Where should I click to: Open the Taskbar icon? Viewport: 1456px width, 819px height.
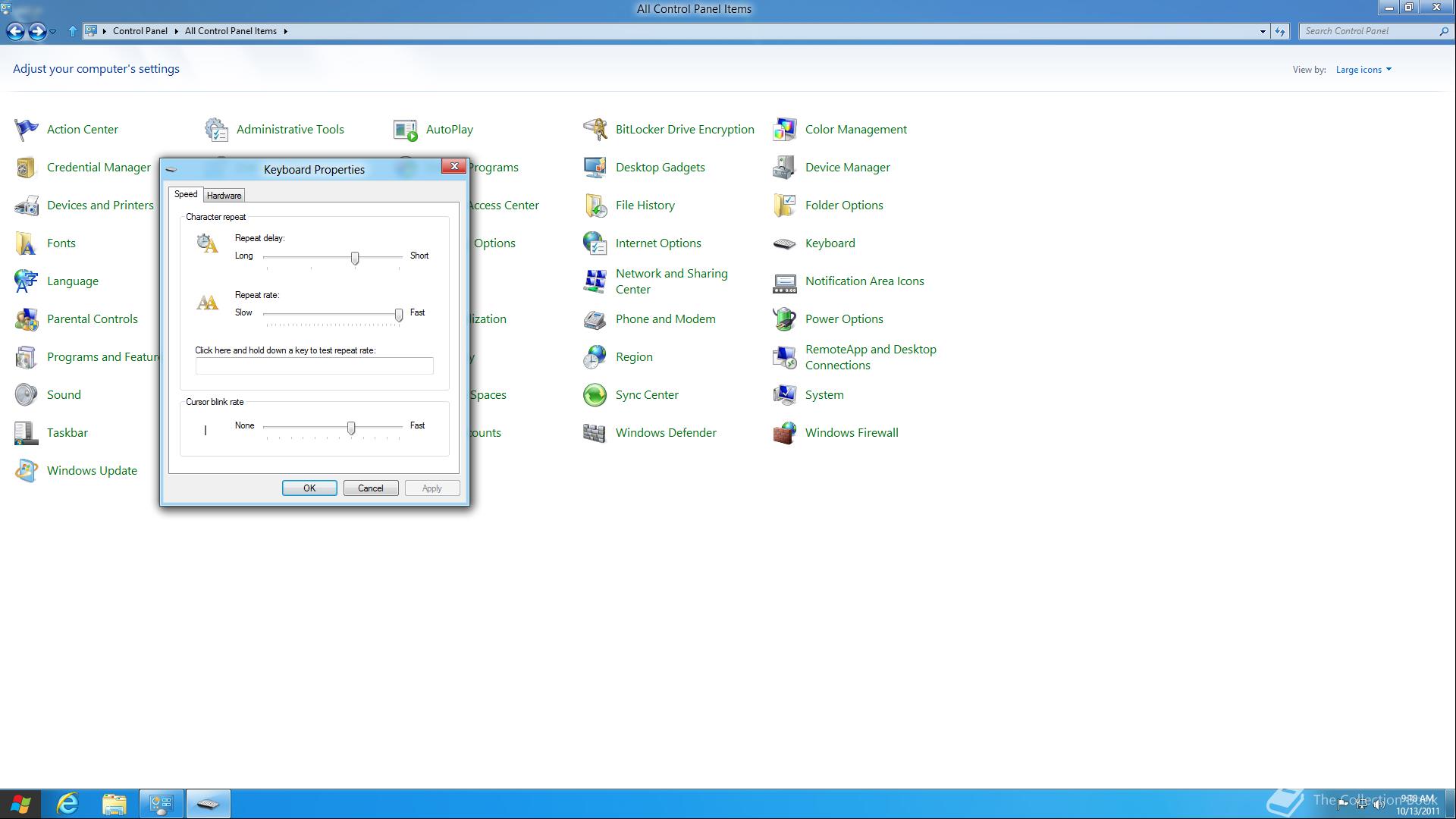27,433
